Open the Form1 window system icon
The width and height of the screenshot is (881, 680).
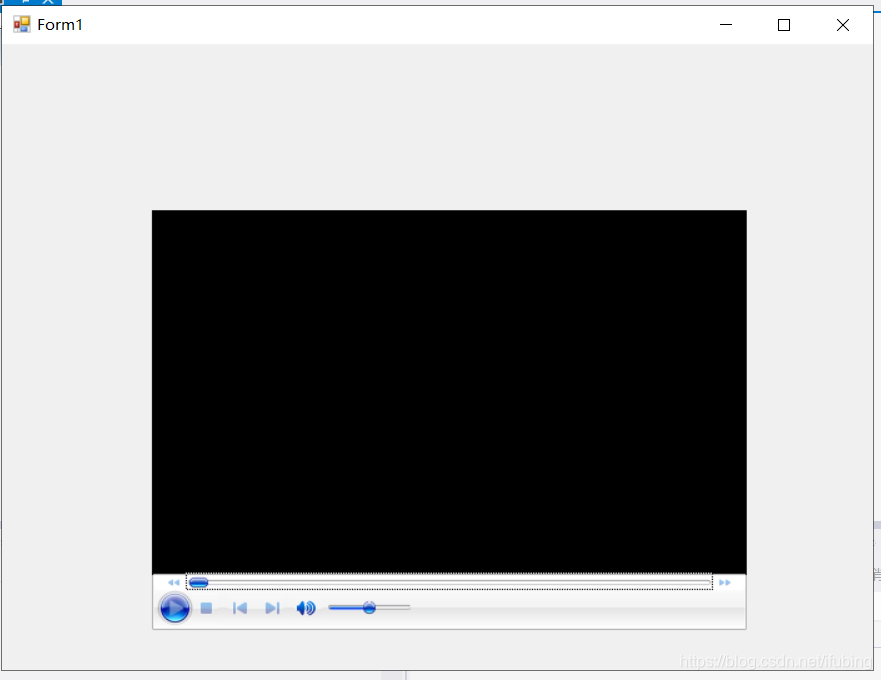(x=22, y=25)
